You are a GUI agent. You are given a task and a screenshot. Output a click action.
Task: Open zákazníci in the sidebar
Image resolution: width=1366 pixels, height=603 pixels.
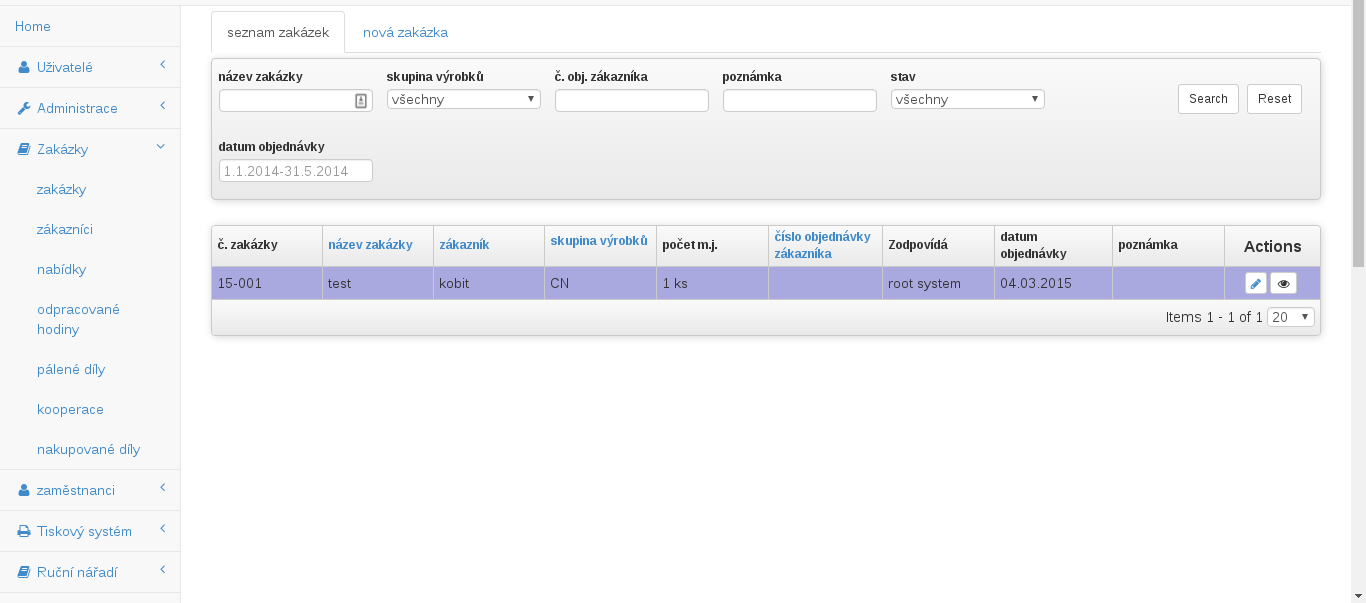point(65,230)
